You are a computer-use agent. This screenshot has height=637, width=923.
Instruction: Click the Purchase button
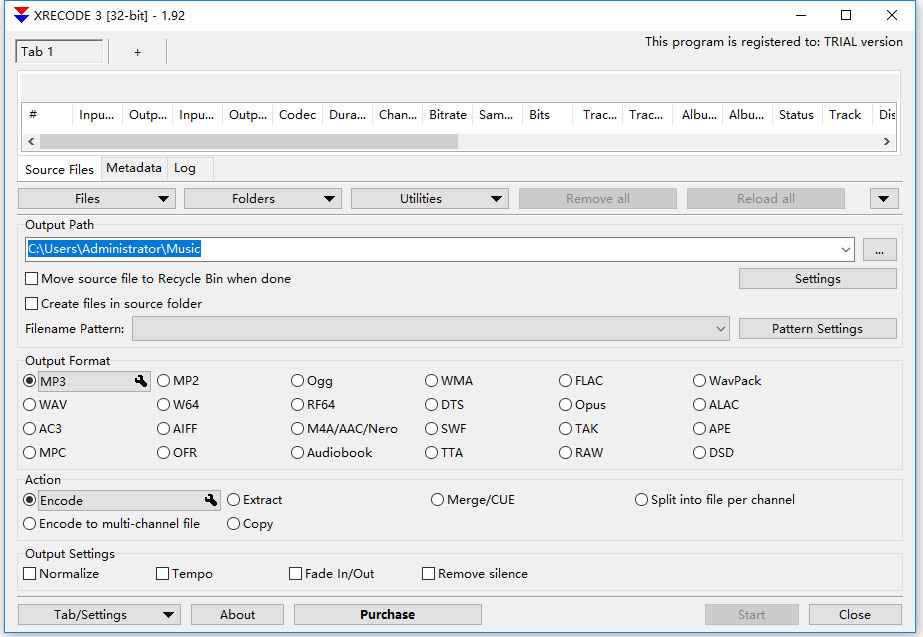point(388,615)
